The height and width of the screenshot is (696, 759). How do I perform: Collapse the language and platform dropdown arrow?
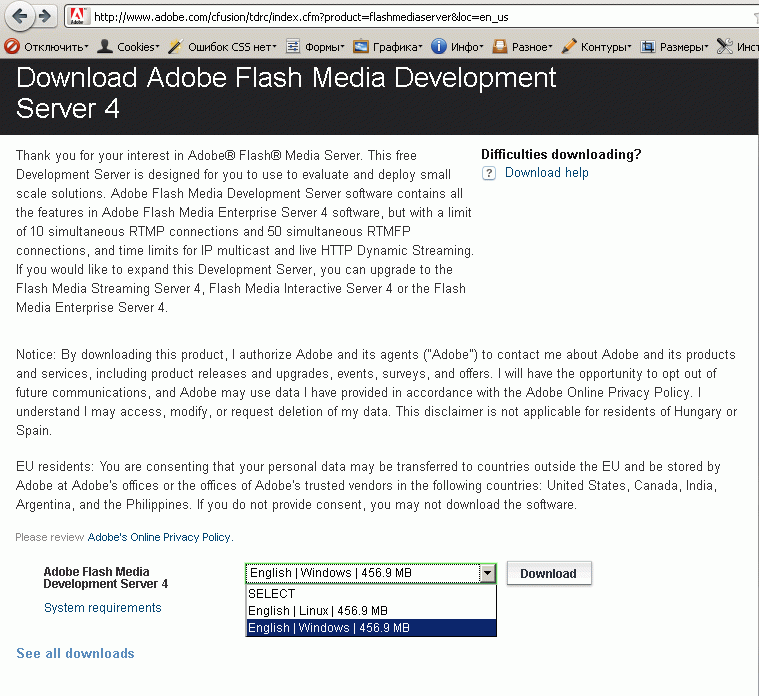pyautogui.click(x=487, y=574)
